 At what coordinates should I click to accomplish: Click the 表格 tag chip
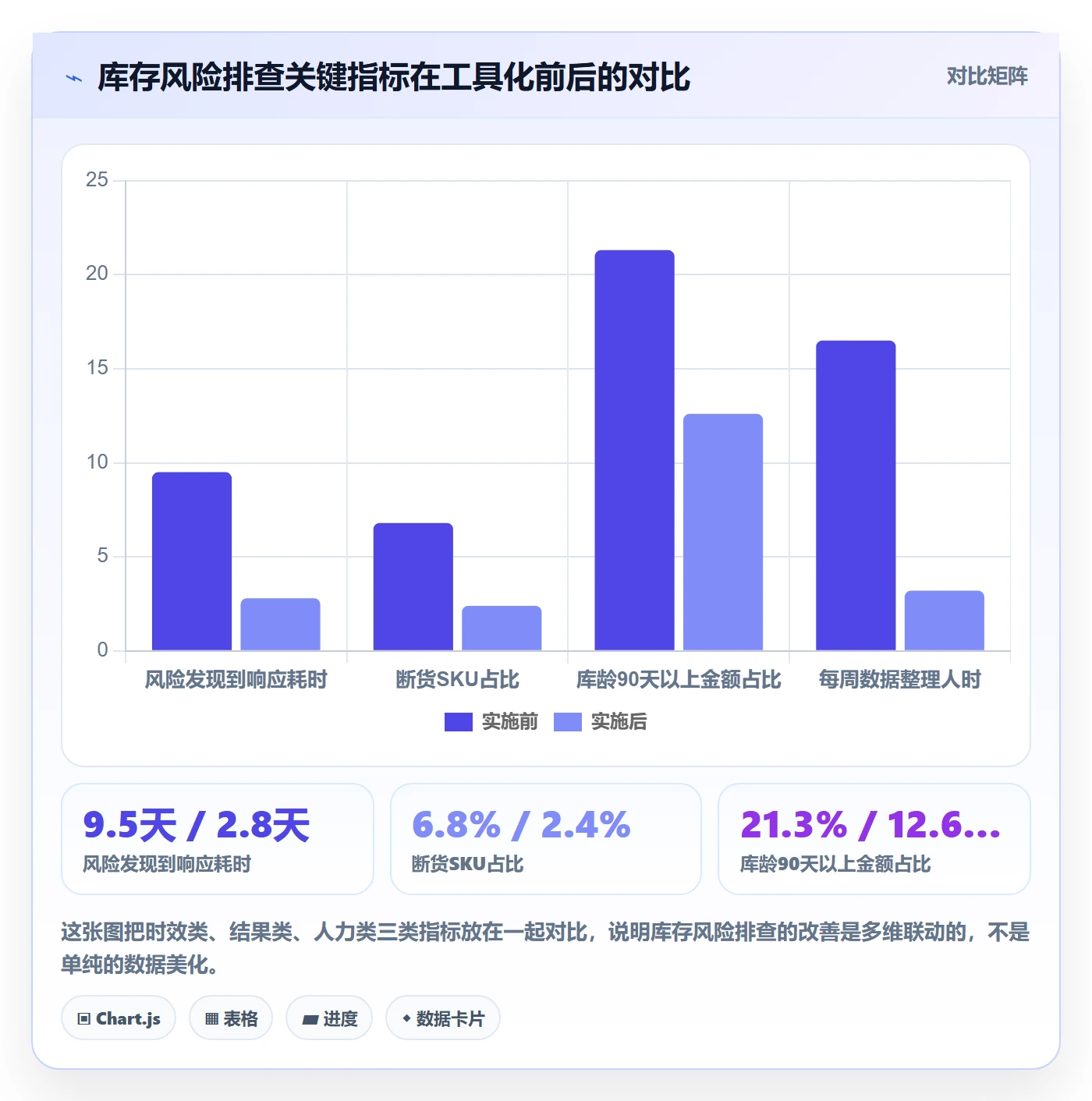(231, 1018)
